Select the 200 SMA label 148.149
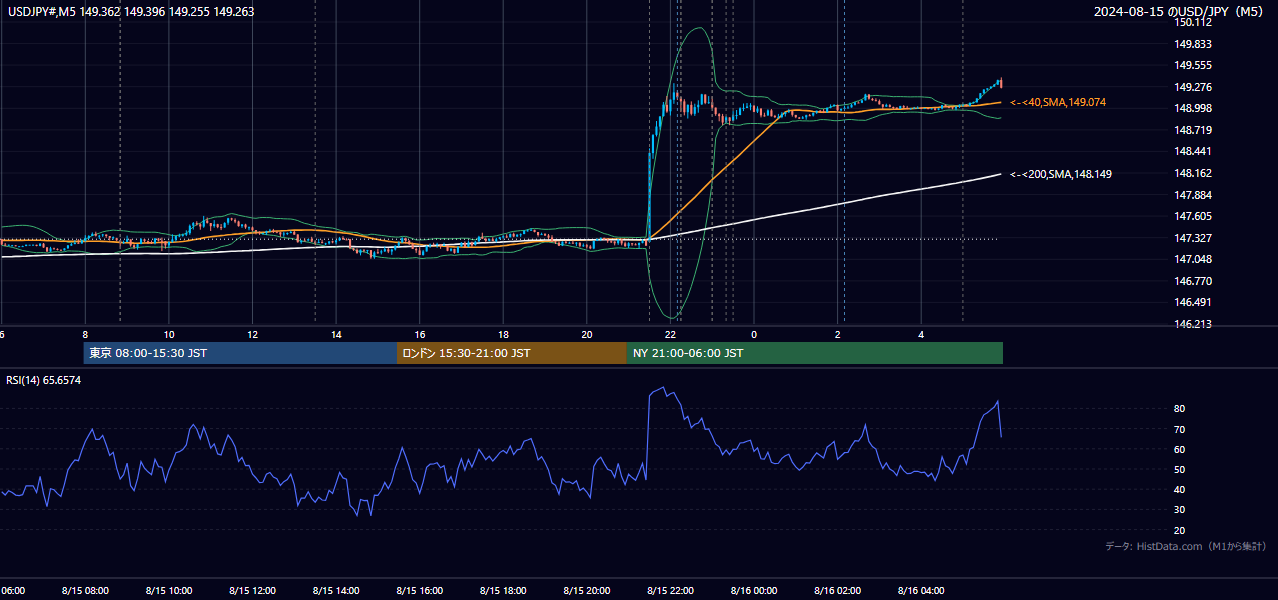This screenshot has width=1278, height=600. (x=1061, y=174)
